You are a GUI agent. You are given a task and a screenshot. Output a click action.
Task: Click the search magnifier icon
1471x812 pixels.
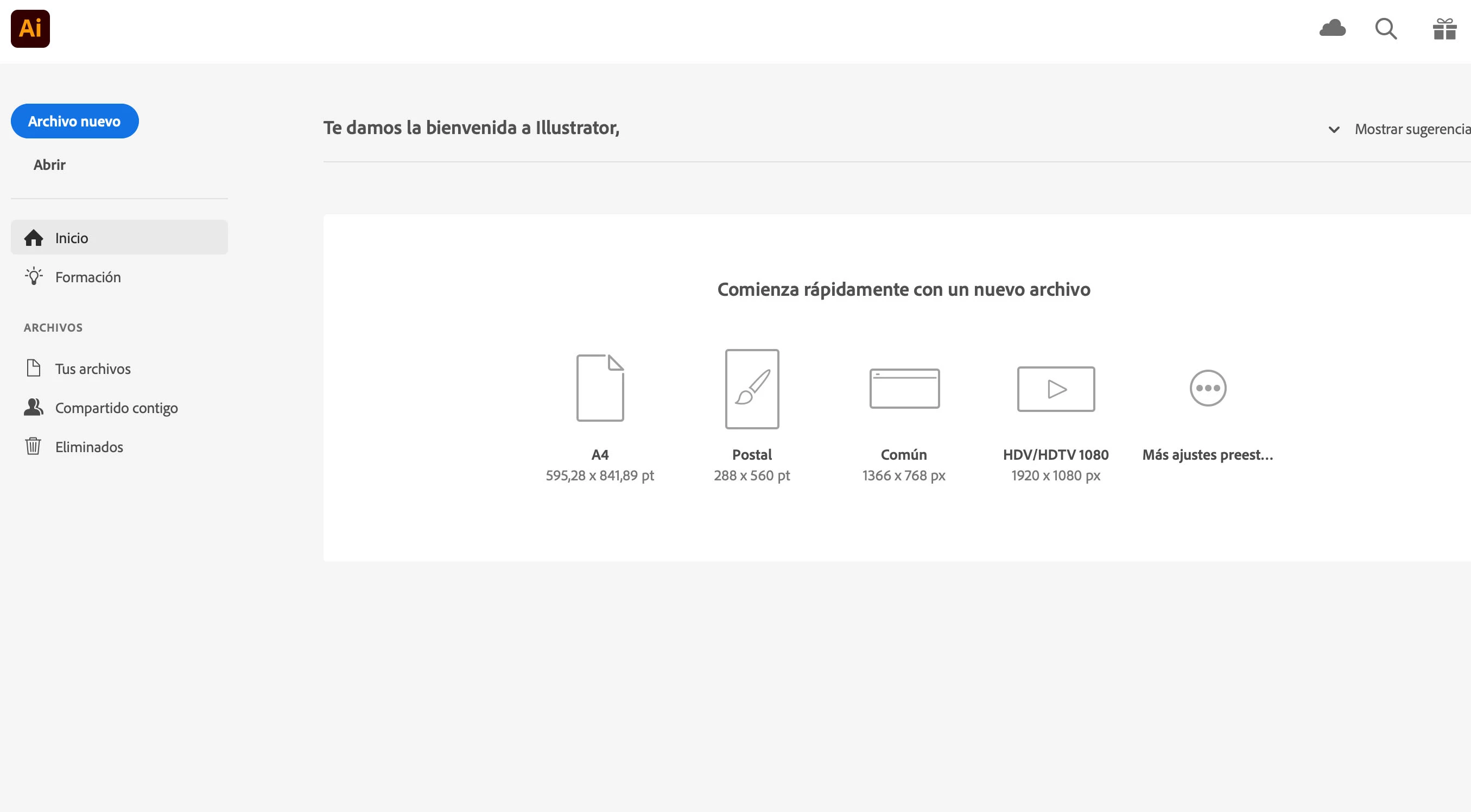coord(1385,29)
